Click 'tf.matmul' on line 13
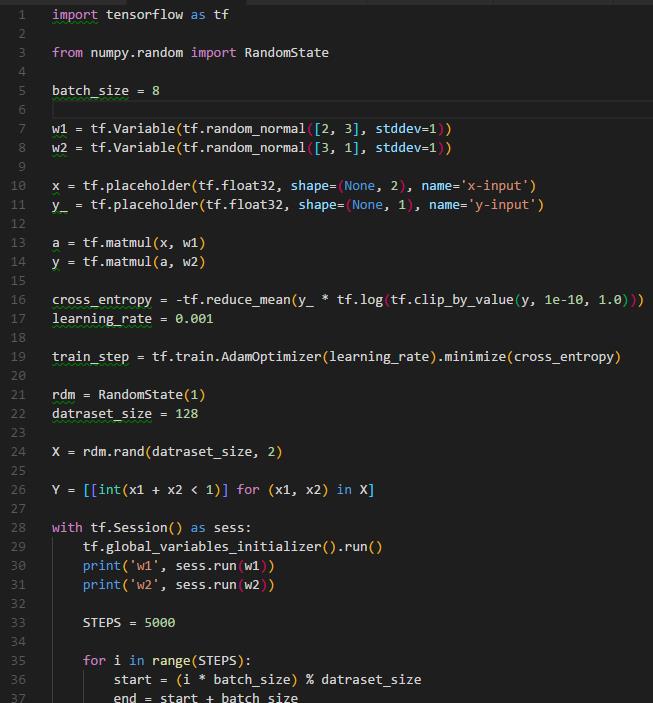Screen dimensions: 653x703 [x=118, y=243]
